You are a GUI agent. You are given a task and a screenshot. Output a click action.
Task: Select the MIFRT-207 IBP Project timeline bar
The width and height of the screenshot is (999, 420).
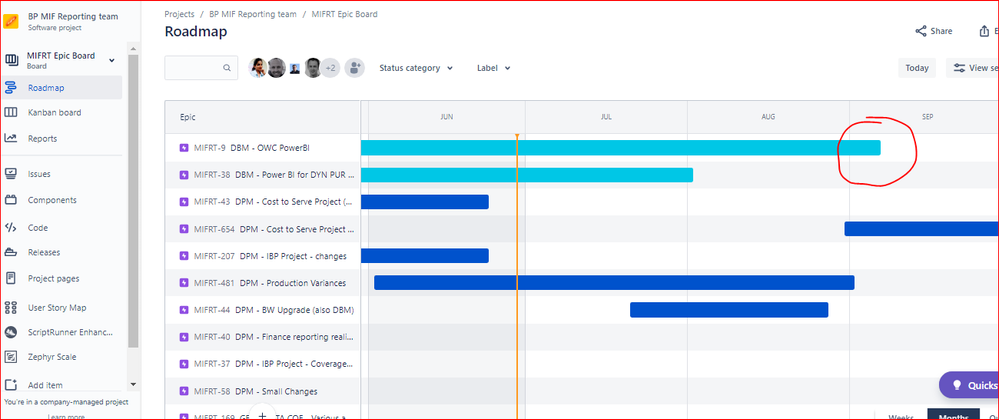click(425, 256)
